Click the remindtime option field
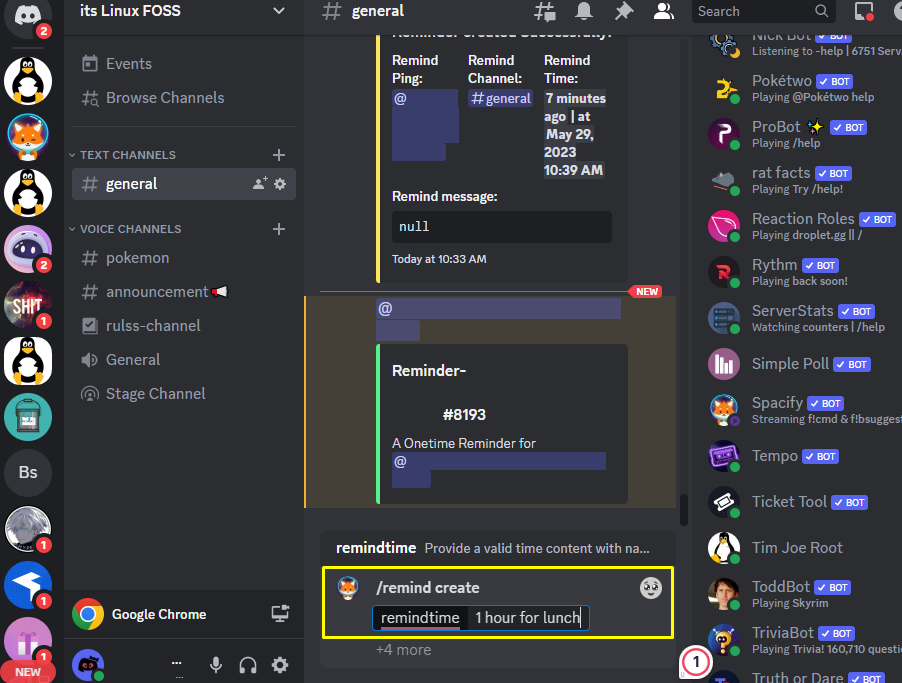 (480, 618)
